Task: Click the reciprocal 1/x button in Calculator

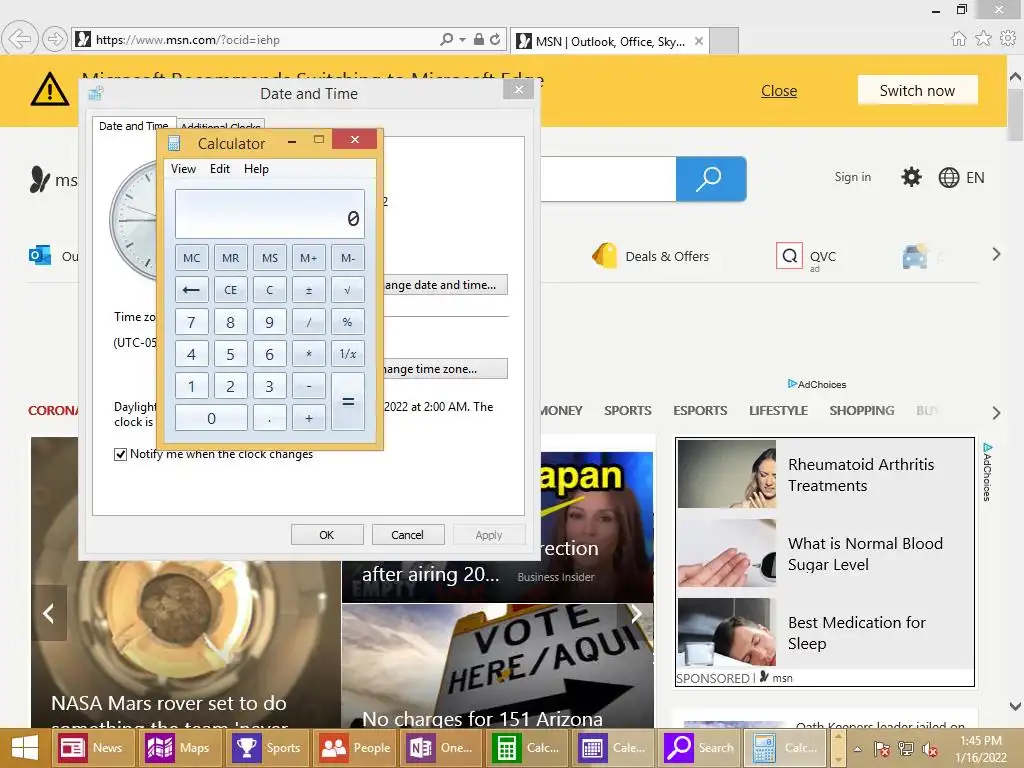Action: click(x=347, y=354)
